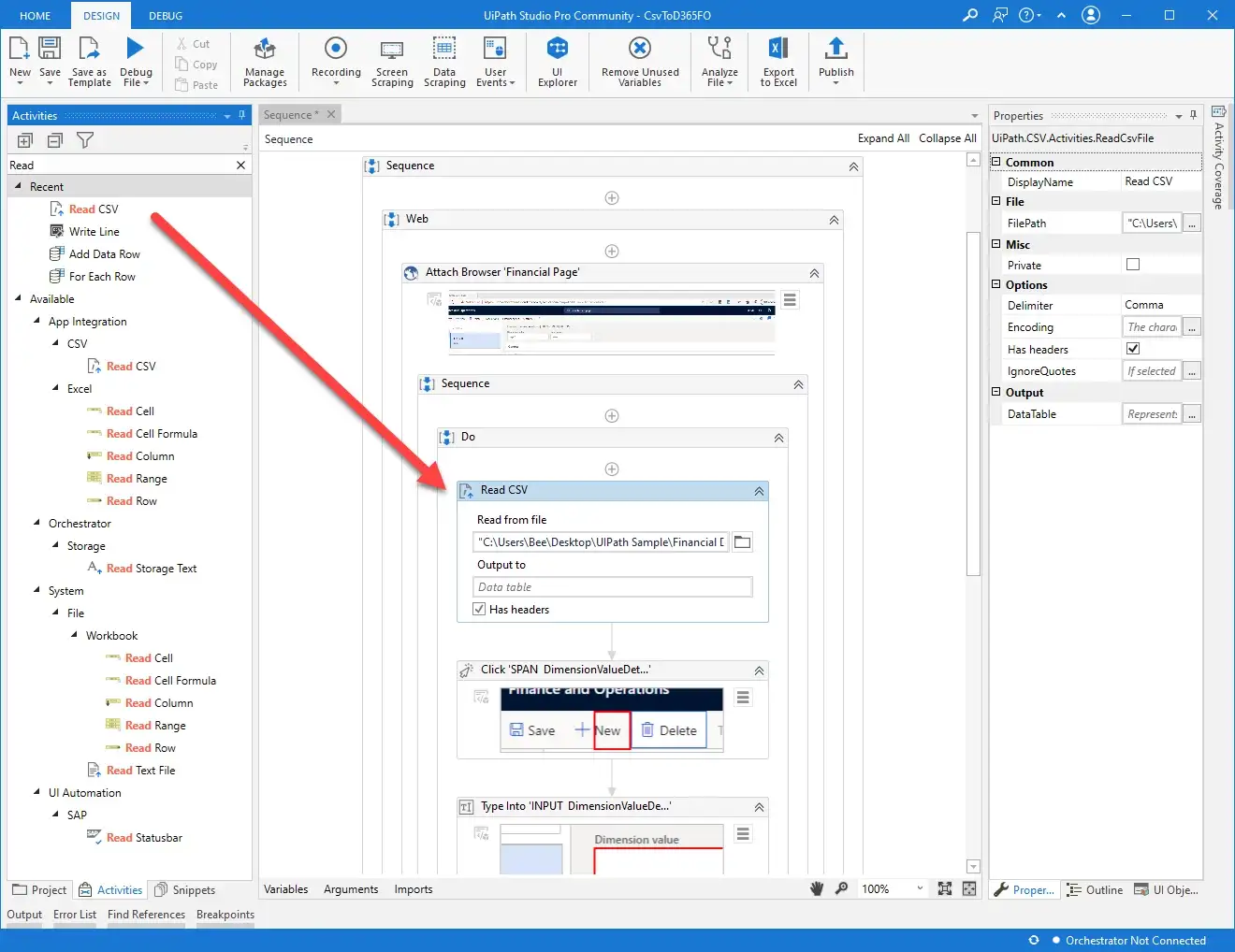Click fit to screen icon
This screenshot has width=1235, height=952.
tap(945, 888)
